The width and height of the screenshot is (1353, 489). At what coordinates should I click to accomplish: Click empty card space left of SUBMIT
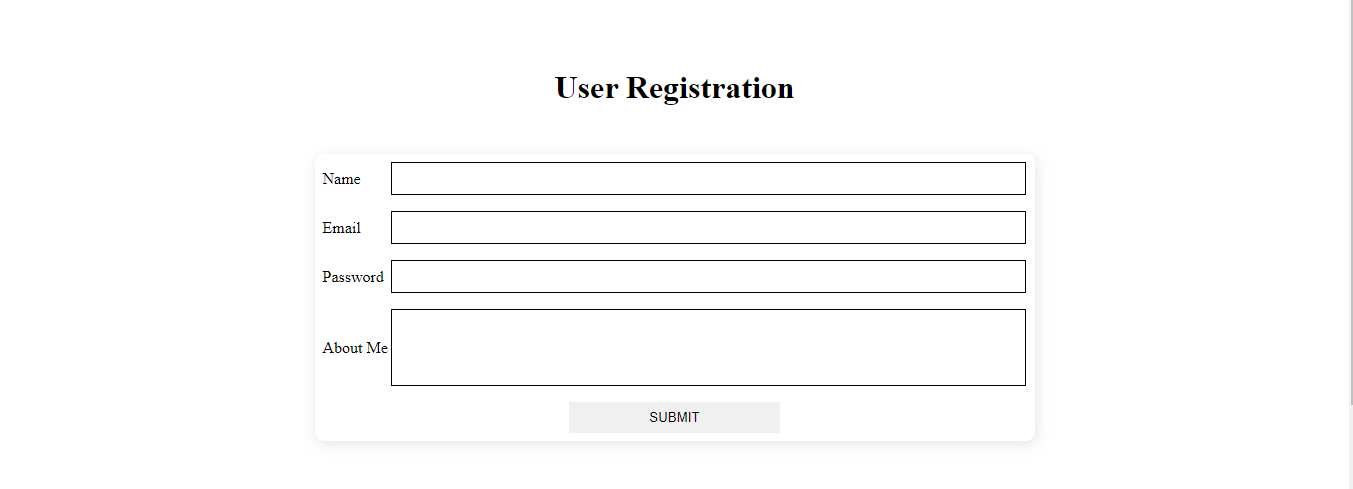pos(442,417)
